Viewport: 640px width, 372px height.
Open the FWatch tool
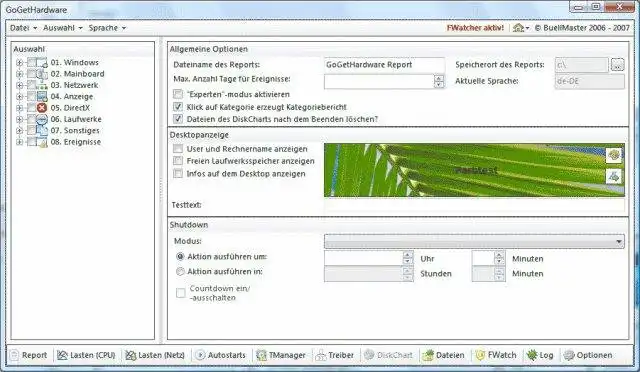coord(496,355)
